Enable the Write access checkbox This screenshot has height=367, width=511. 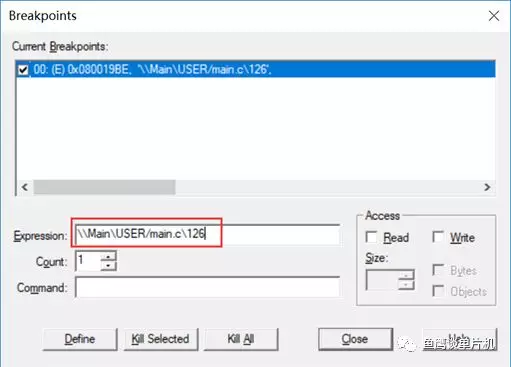click(438, 237)
